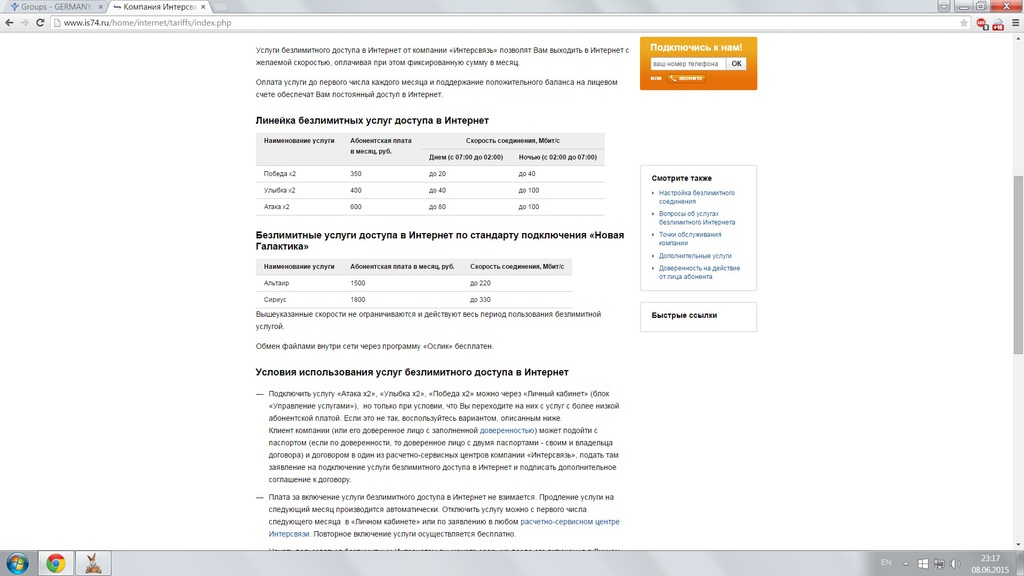Click the scrollbar up arrow
This screenshot has width=1024, height=576.
(x=1018, y=39)
